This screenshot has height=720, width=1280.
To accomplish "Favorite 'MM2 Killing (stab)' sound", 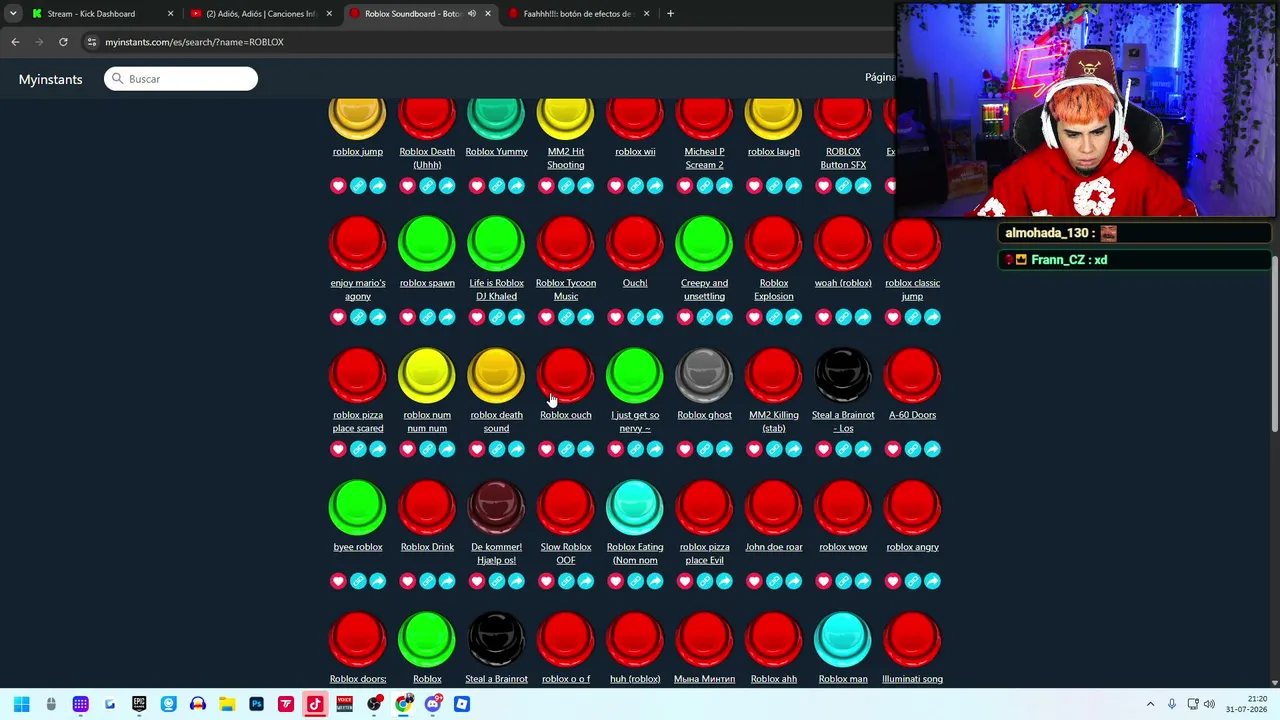I will [x=754, y=449].
